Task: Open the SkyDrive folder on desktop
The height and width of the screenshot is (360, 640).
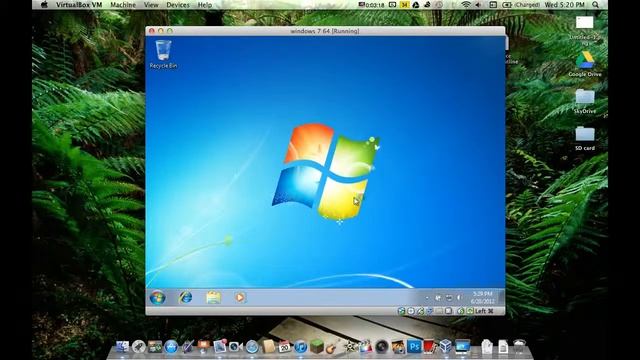Action: click(x=584, y=101)
